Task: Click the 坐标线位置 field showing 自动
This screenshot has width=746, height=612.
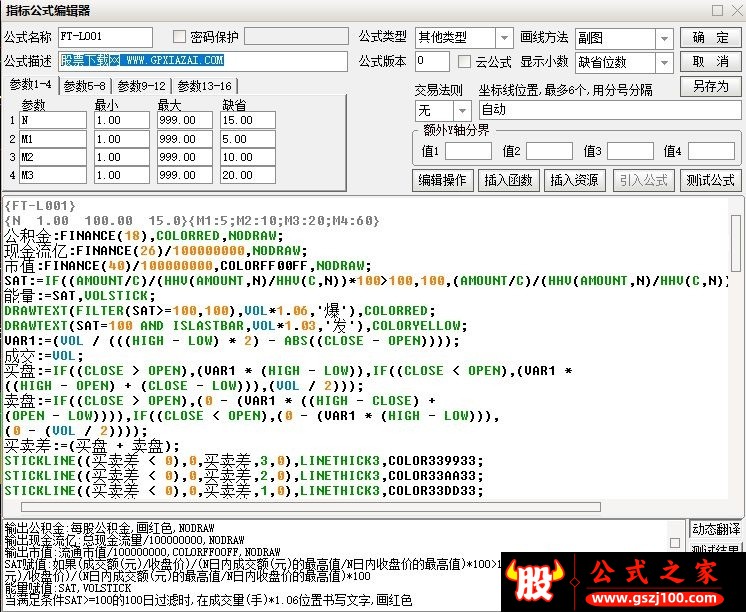Action: pyautogui.click(x=610, y=110)
